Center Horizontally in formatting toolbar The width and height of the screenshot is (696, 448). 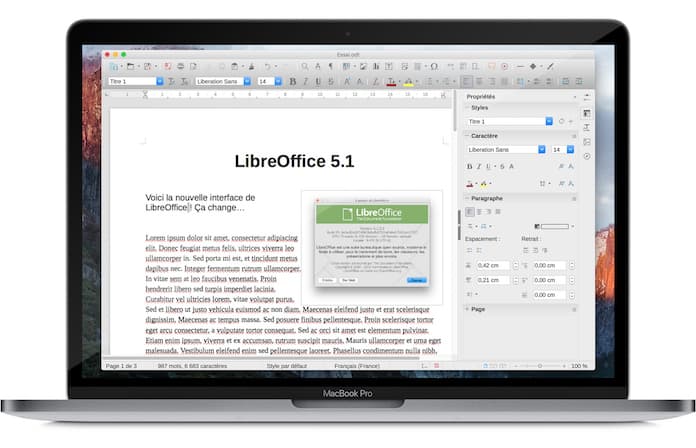pos(479,81)
